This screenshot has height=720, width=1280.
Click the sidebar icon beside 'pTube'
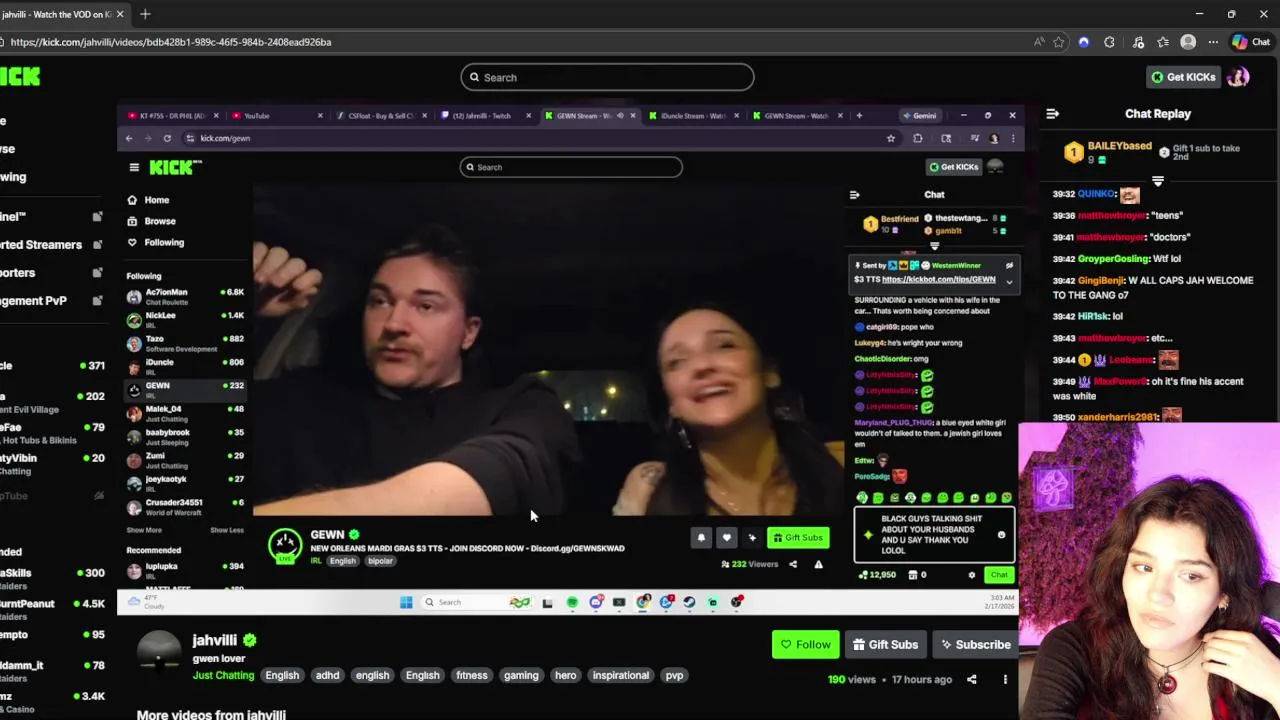[98, 496]
